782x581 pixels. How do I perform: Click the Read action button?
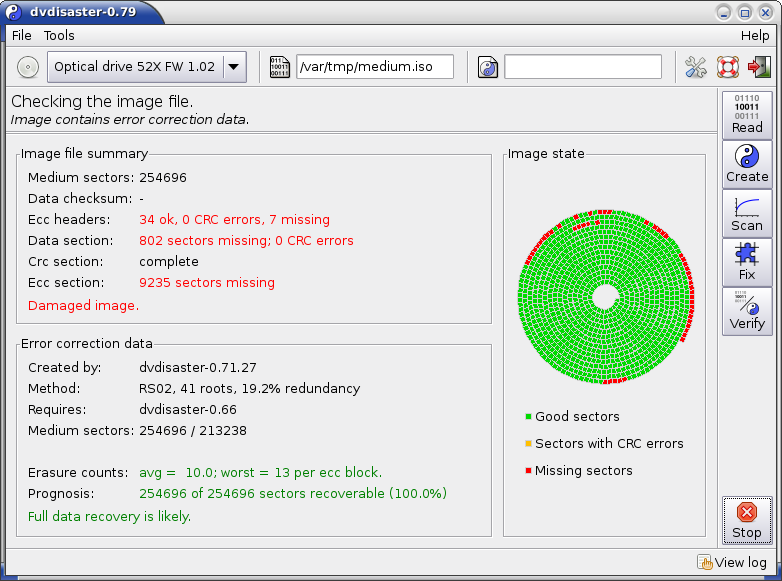point(747,114)
